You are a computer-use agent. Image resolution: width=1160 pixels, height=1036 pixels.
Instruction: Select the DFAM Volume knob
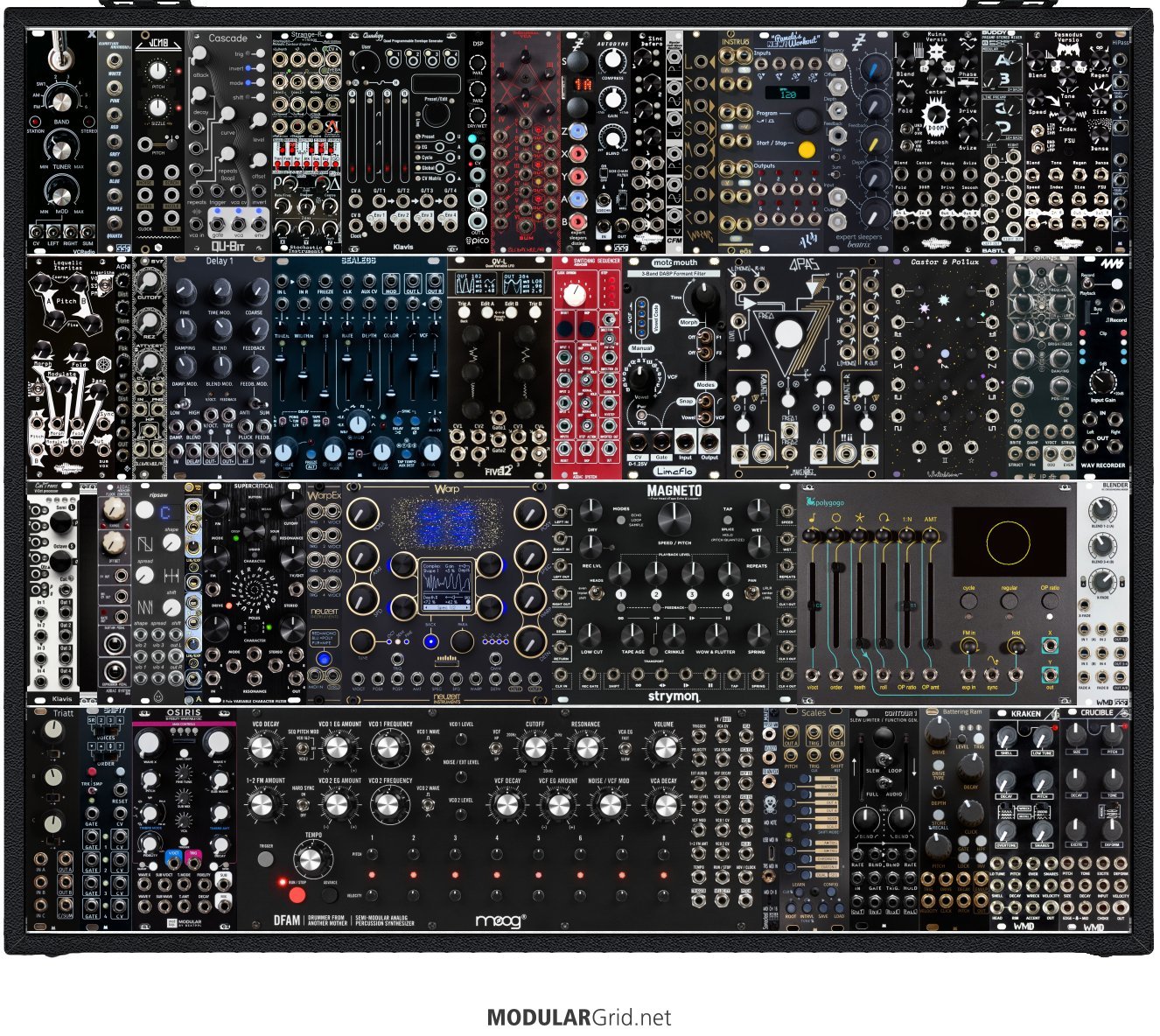664,749
